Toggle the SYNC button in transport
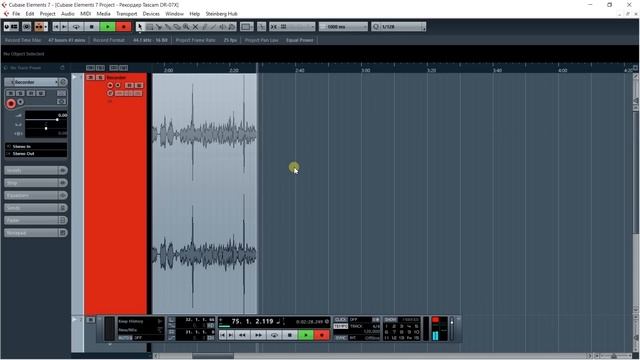The width and height of the screenshot is (640, 360). pyautogui.click(x=340, y=338)
